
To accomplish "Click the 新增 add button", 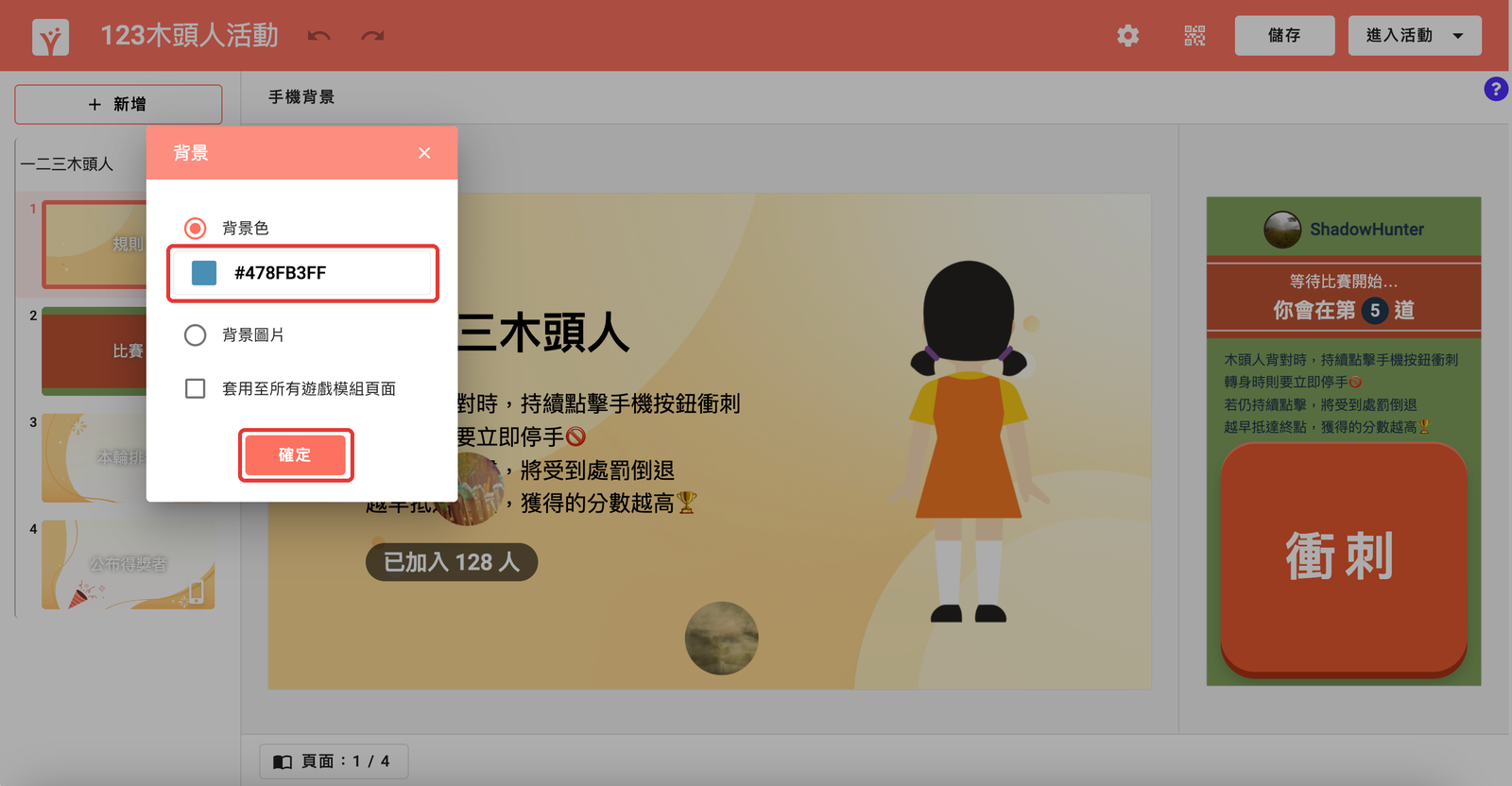I will tap(118, 104).
